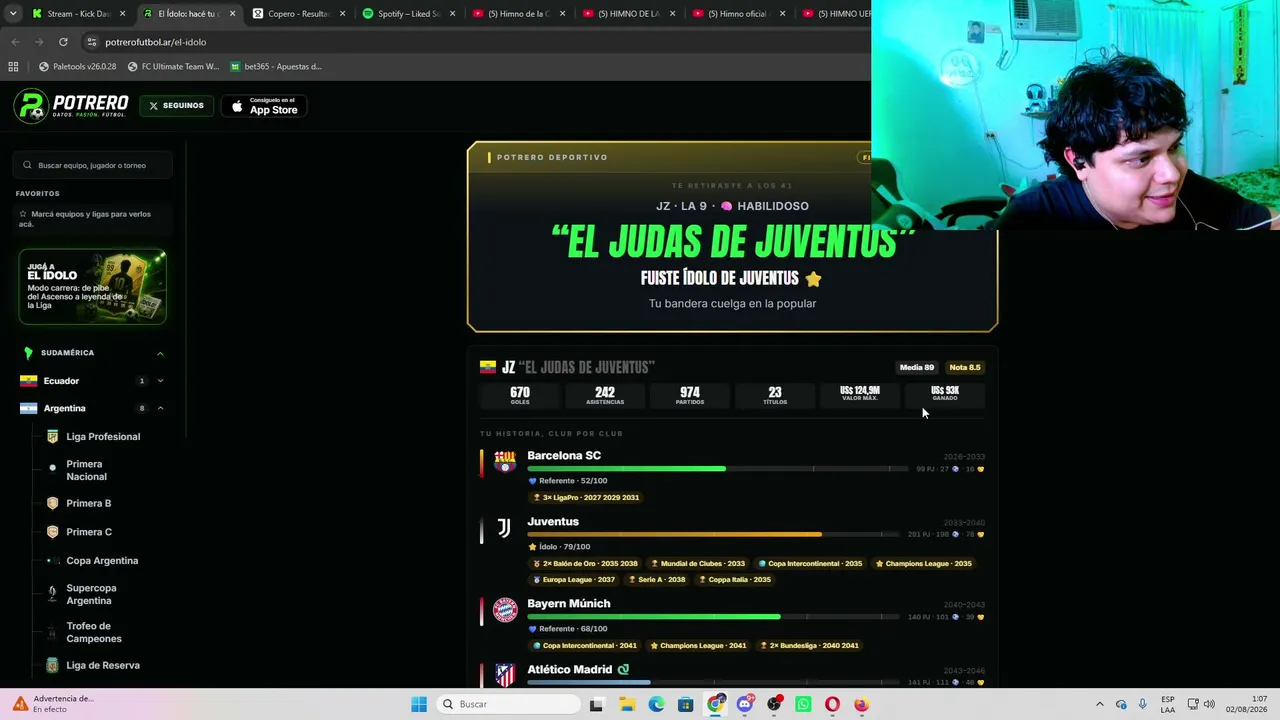Select Primera Nacional in the sidebar
The image size is (1280, 720).
86,470
